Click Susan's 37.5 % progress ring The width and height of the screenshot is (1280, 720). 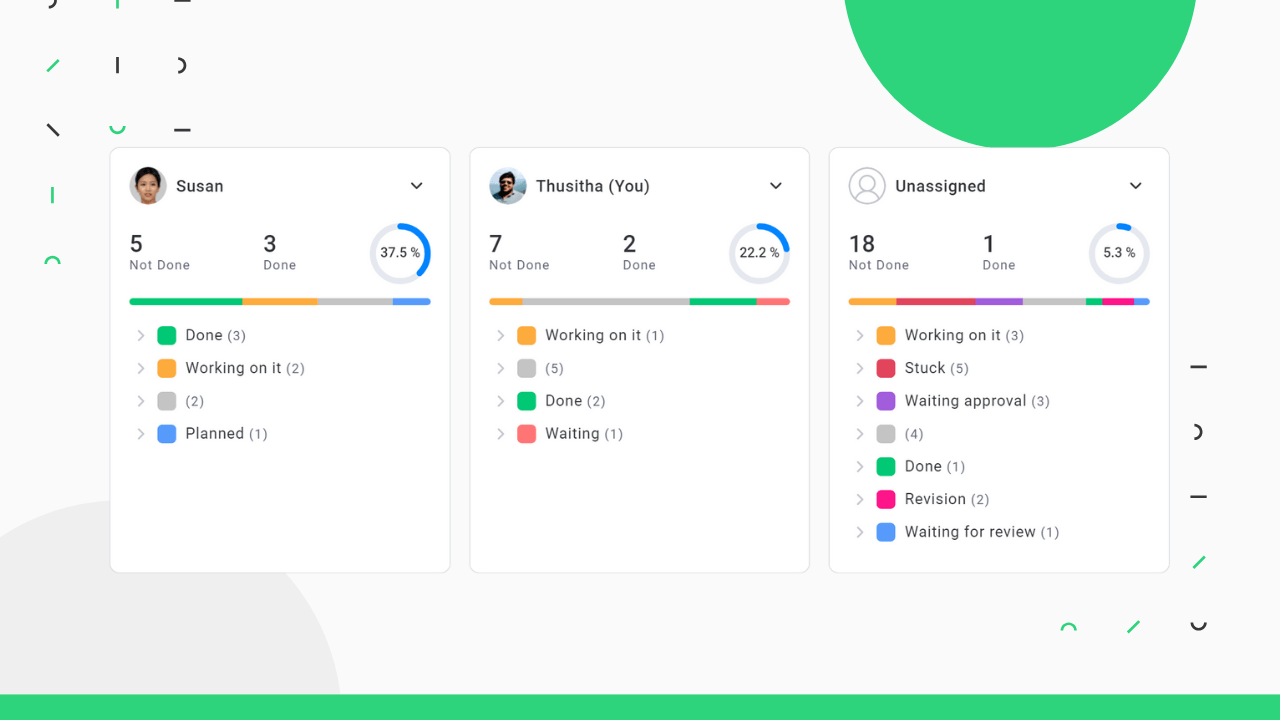coord(400,253)
